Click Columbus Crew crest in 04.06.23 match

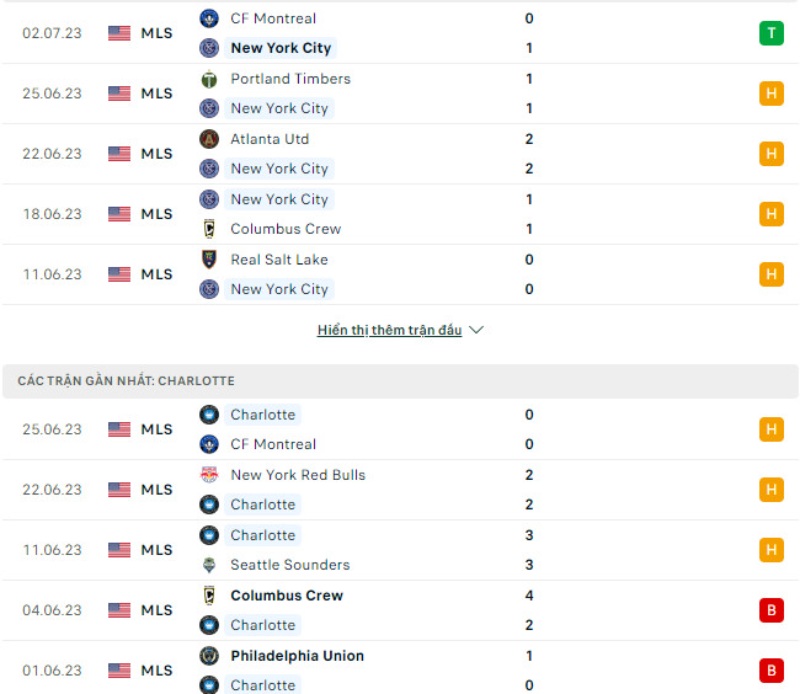[209, 595]
